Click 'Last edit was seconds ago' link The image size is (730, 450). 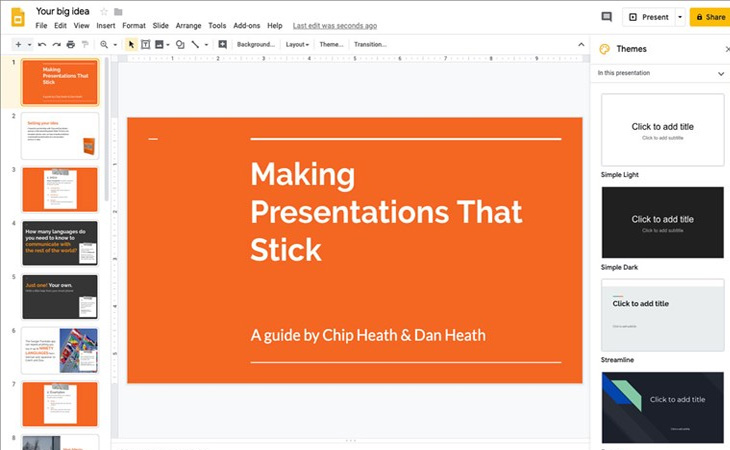pos(335,26)
